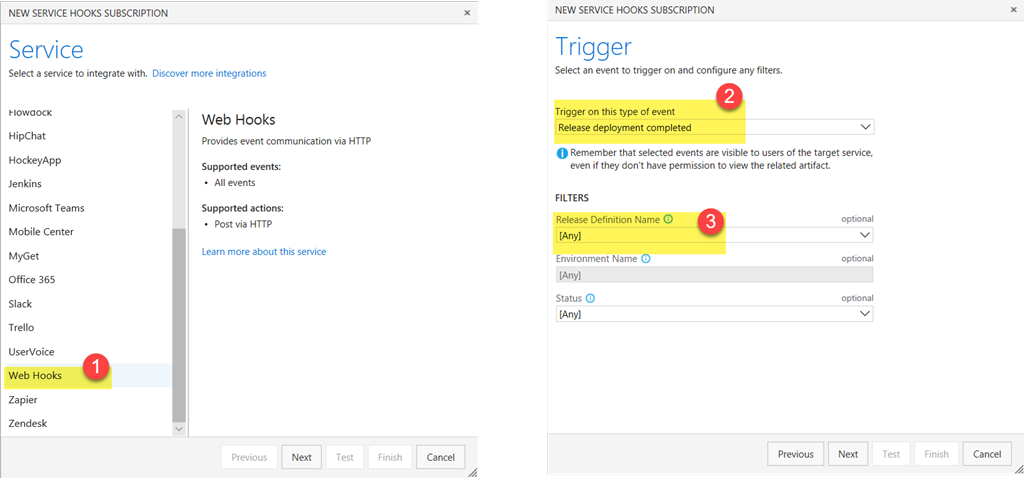Click Previous in the Trigger dialog

click(795, 454)
